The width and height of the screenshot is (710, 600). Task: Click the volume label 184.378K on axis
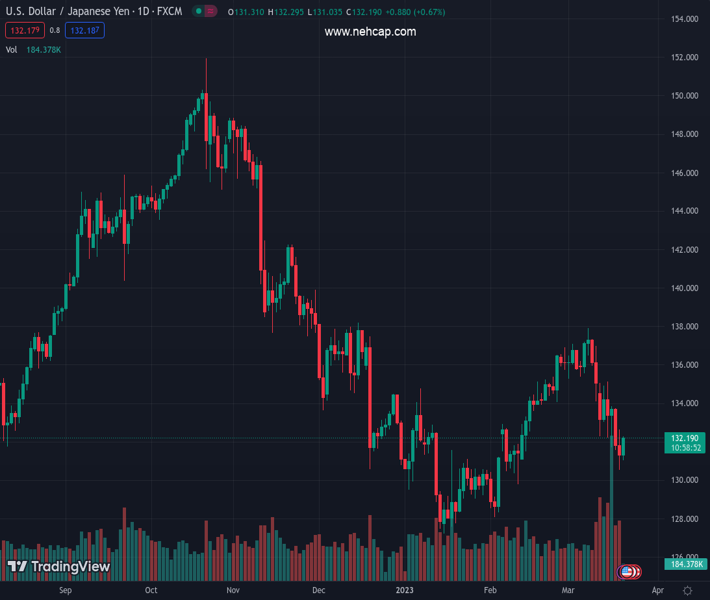click(685, 565)
